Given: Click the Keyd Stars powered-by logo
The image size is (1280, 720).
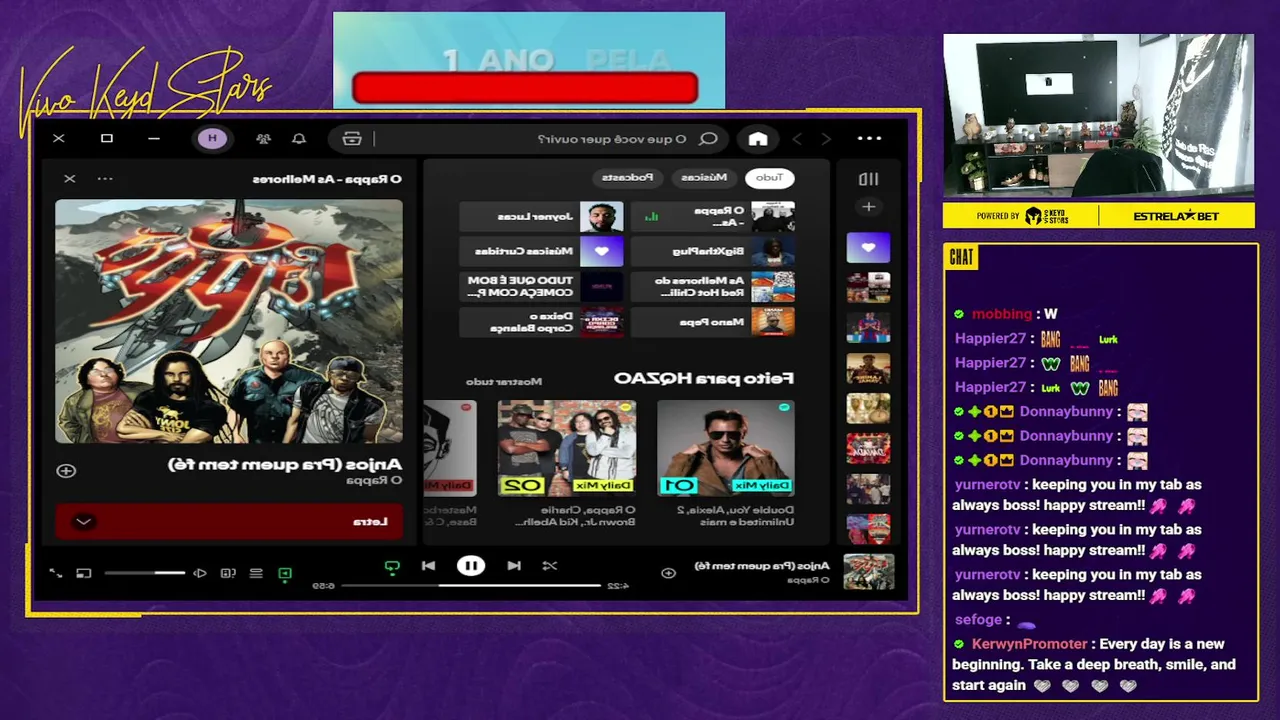Looking at the screenshot, I should [1046, 216].
